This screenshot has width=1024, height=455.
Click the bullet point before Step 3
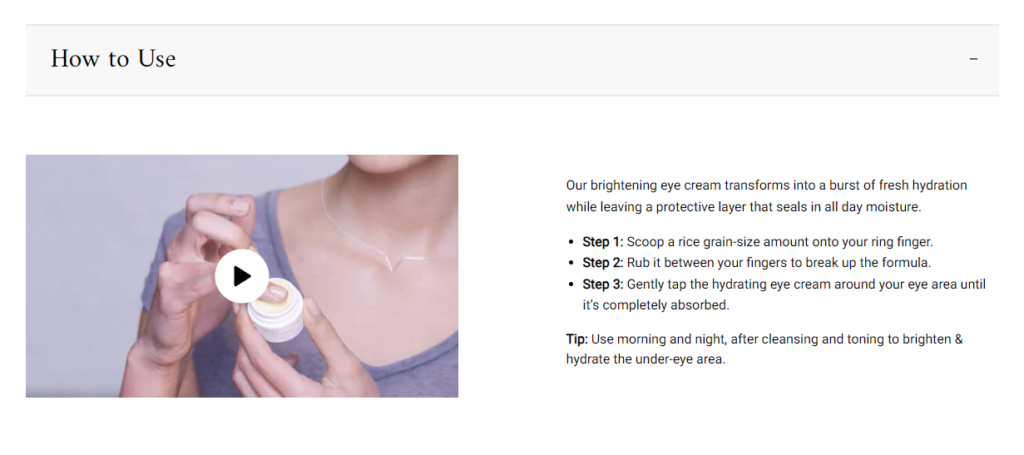pyautogui.click(x=572, y=285)
